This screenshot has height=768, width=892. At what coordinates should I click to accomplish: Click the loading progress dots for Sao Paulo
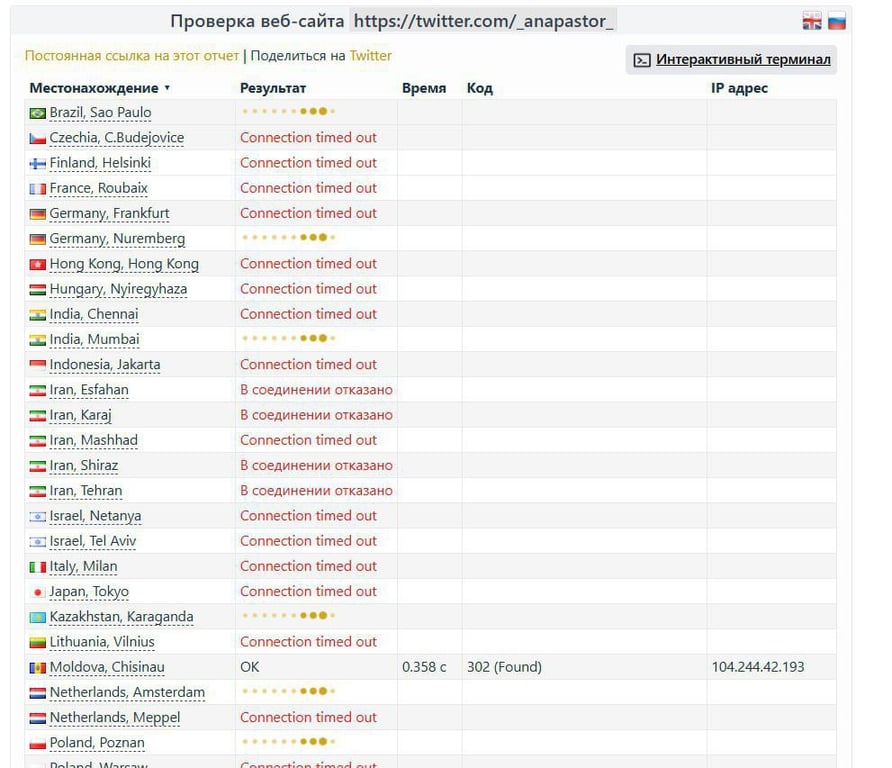click(x=288, y=113)
